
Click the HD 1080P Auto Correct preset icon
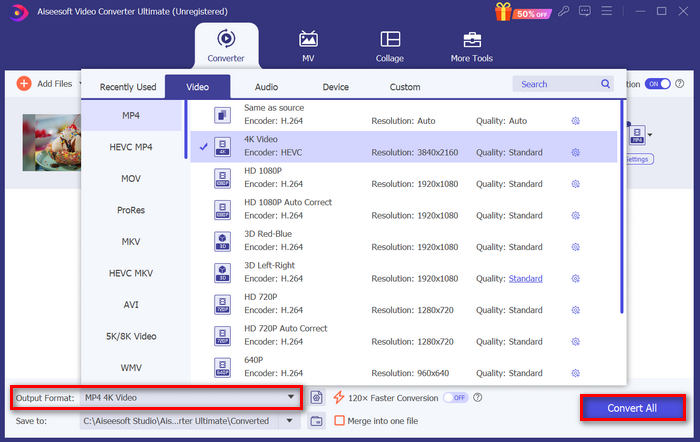click(x=222, y=210)
